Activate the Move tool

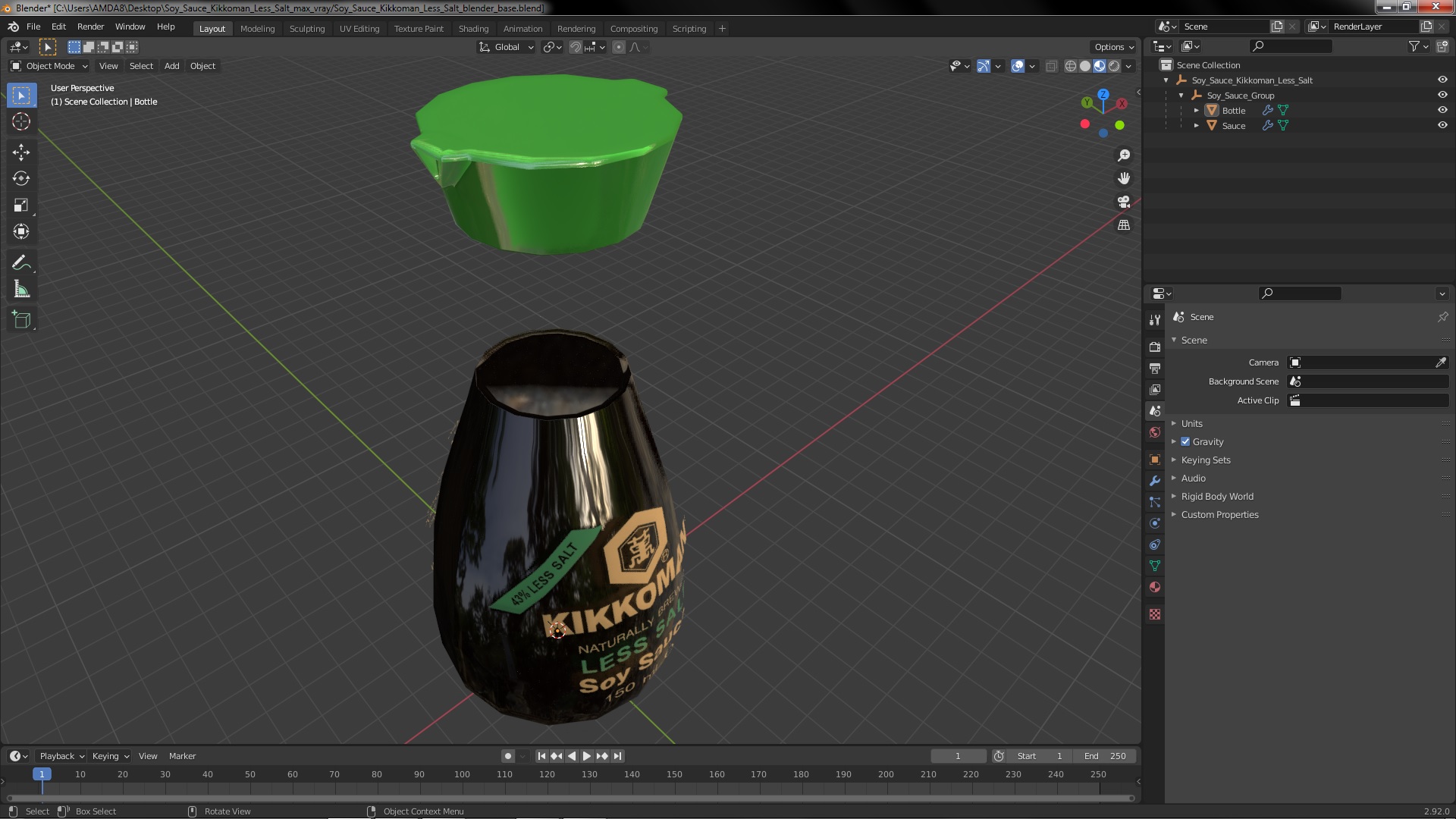(x=21, y=152)
